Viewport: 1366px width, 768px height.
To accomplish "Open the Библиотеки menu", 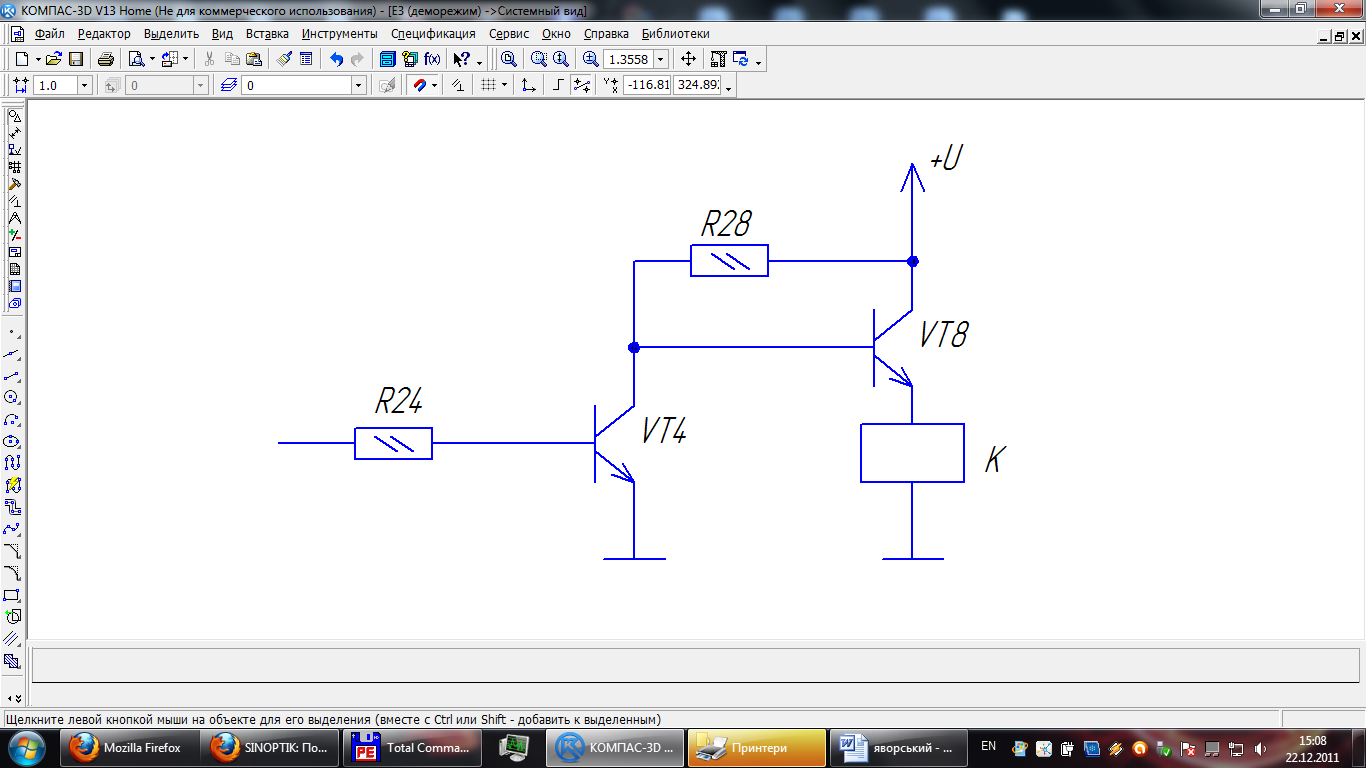I will click(676, 33).
